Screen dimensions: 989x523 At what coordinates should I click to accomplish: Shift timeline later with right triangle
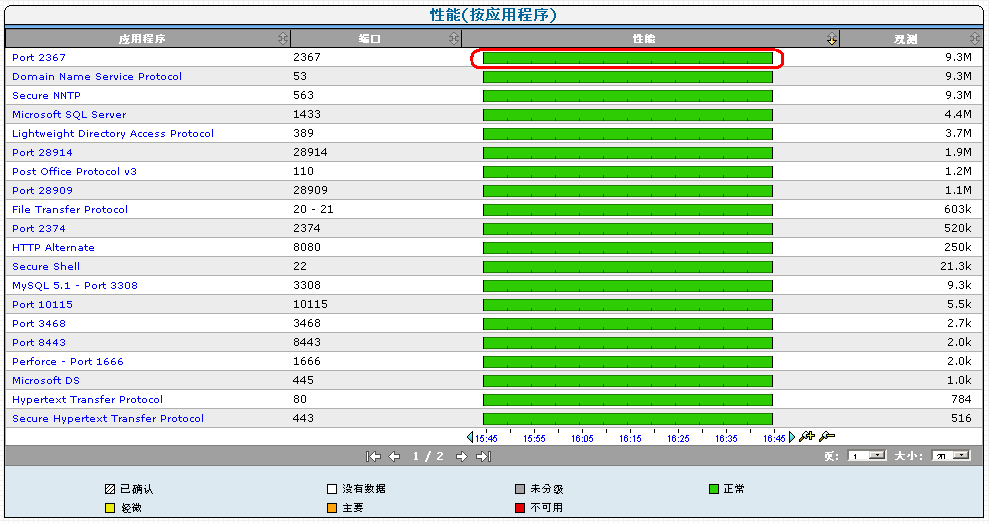792,437
